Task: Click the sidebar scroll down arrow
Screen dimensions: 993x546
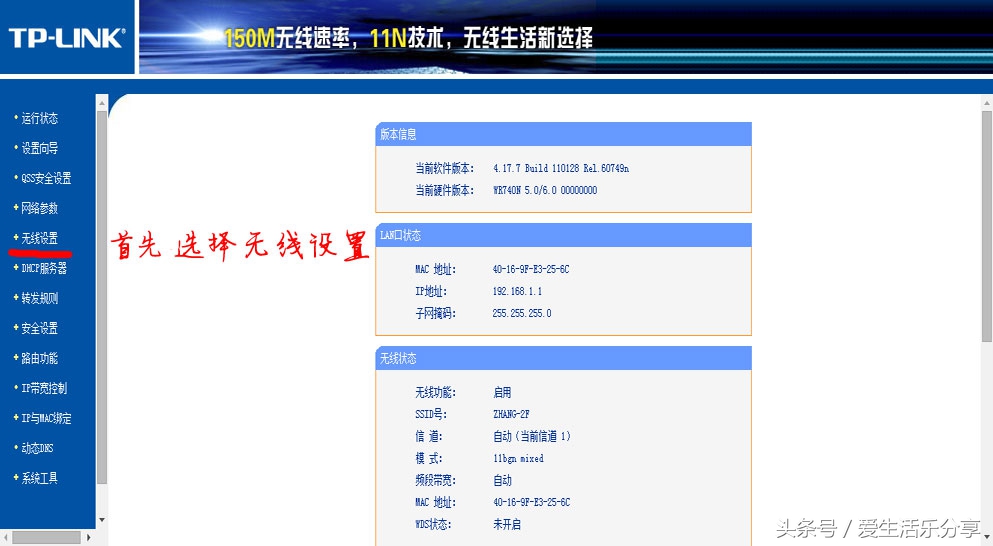Action: pos(101,520)
